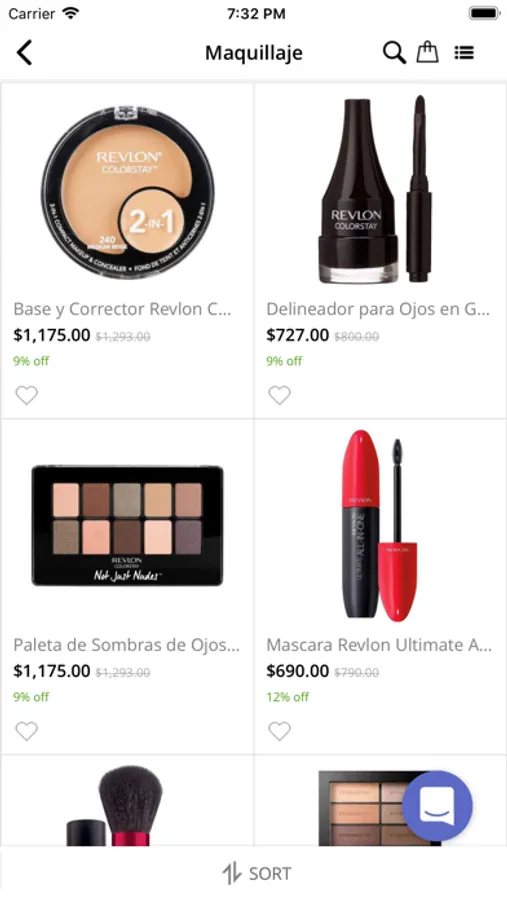507x900 pixels.
Task: Select Delineador para Ojos en G... title
Action: pos(378,309)
